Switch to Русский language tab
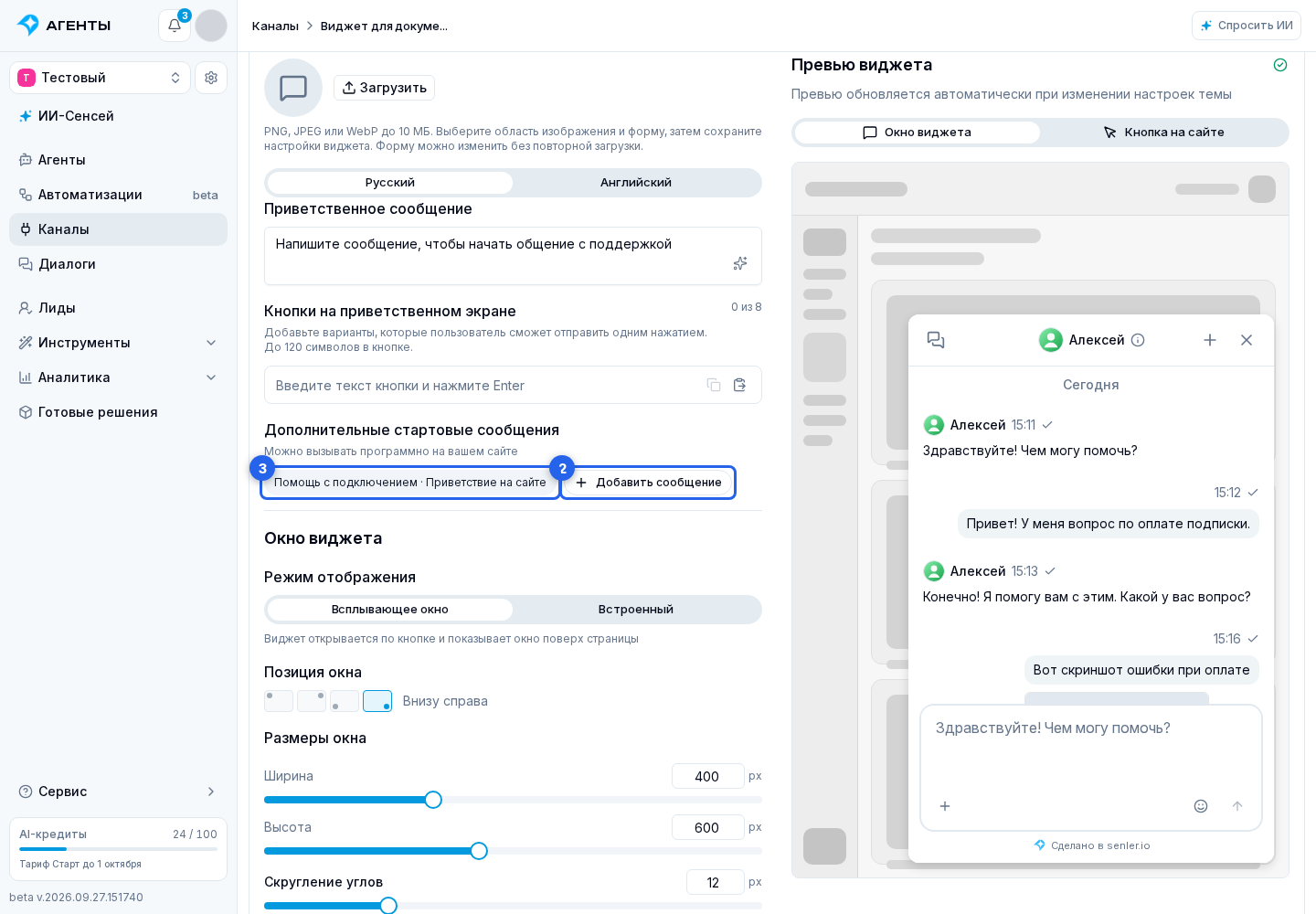The width and height of the screenshot is (1316, 914). point(390,183)
